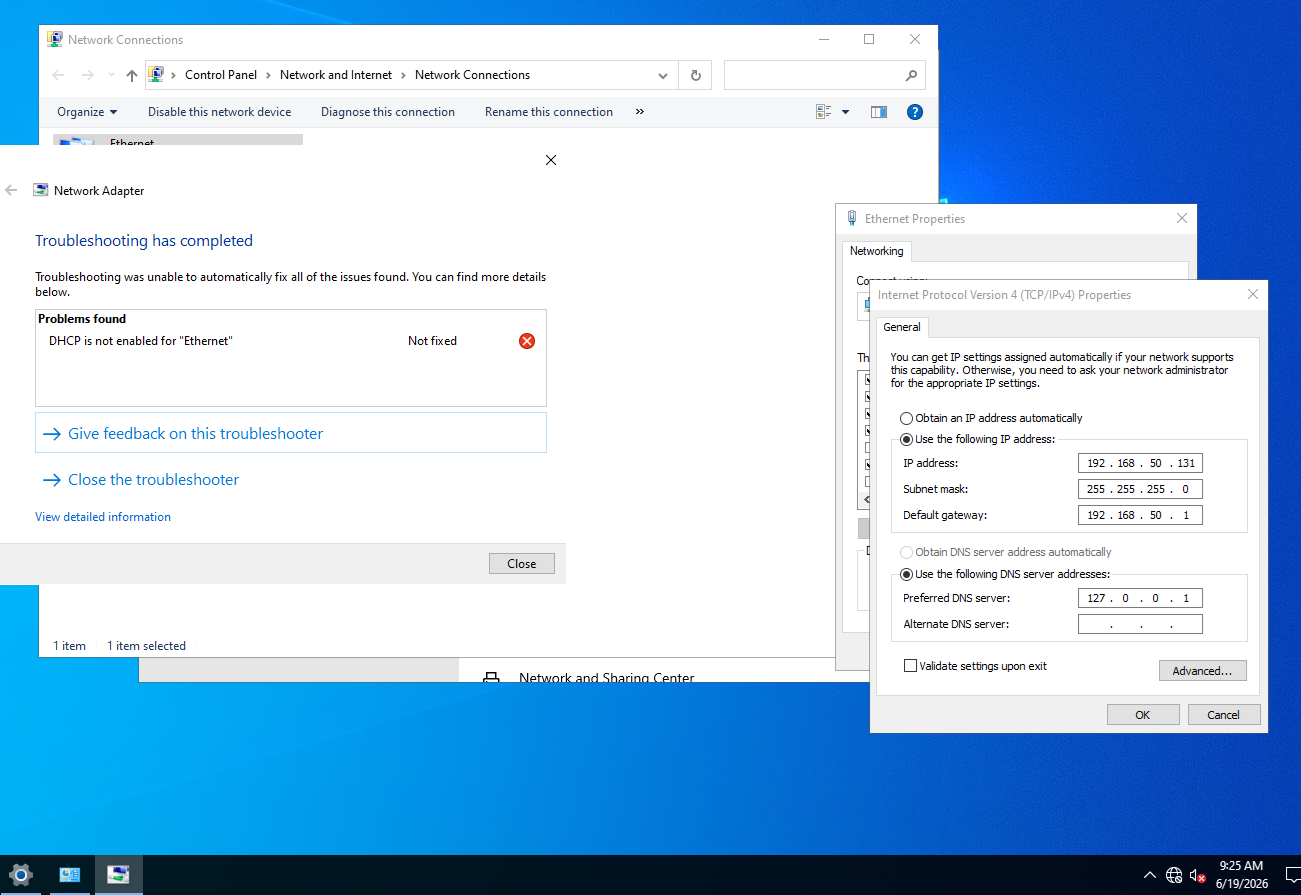Click the Advanced... button
This screenshot has height=895, width=1301.
point(1203,671)
